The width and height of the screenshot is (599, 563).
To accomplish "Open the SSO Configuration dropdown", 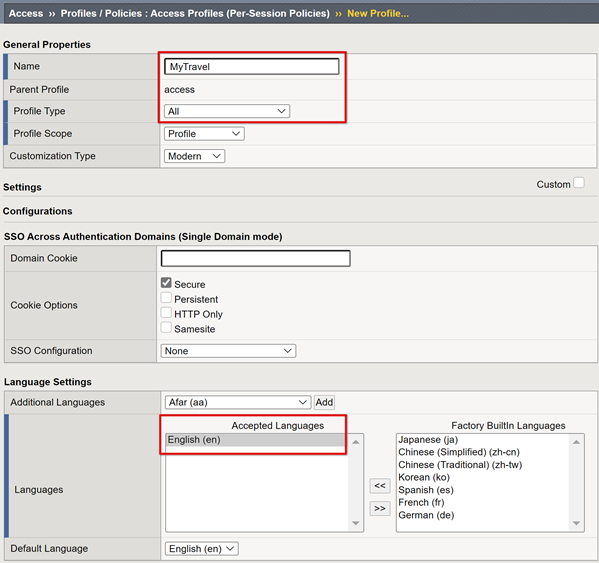I will click(228, 351).
